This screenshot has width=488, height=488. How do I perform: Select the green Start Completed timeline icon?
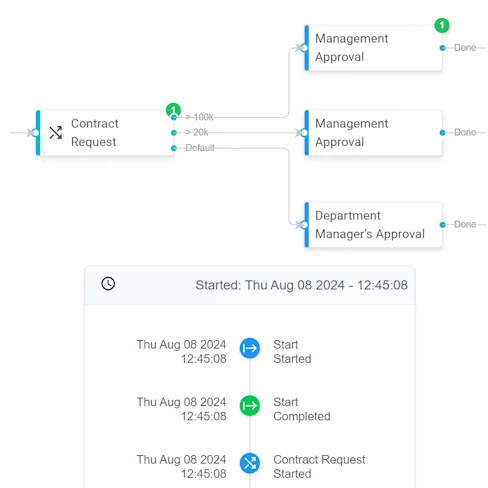[x=250, y=406]
